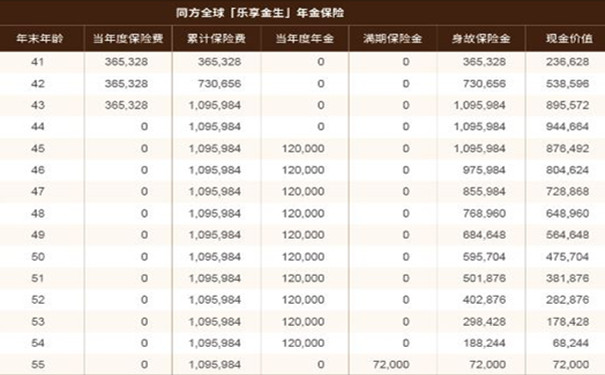Click 累计保险费 730,656 in row 42
Image resolution: width=605 pixels, height=375 pixels.
tap(220, 84)
